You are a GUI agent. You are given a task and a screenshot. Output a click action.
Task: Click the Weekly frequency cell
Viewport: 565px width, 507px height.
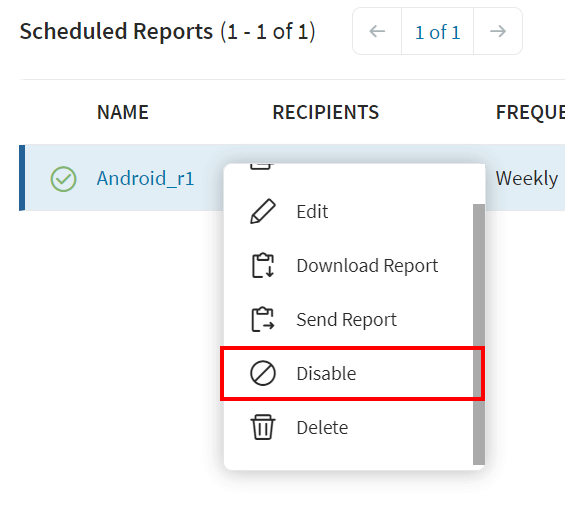[x=527, y=178]
